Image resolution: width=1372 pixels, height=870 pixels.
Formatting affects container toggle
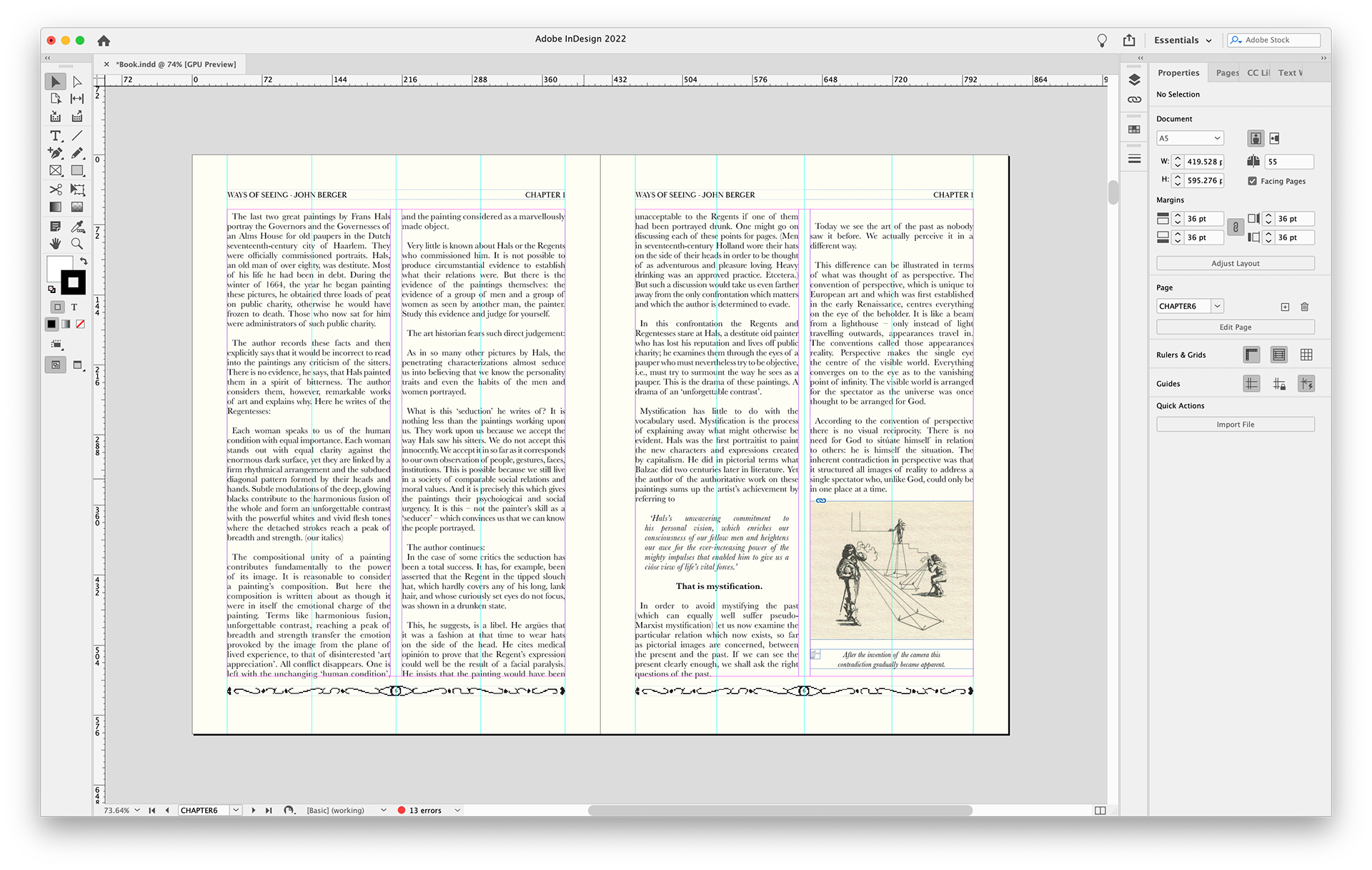[58, 307]
